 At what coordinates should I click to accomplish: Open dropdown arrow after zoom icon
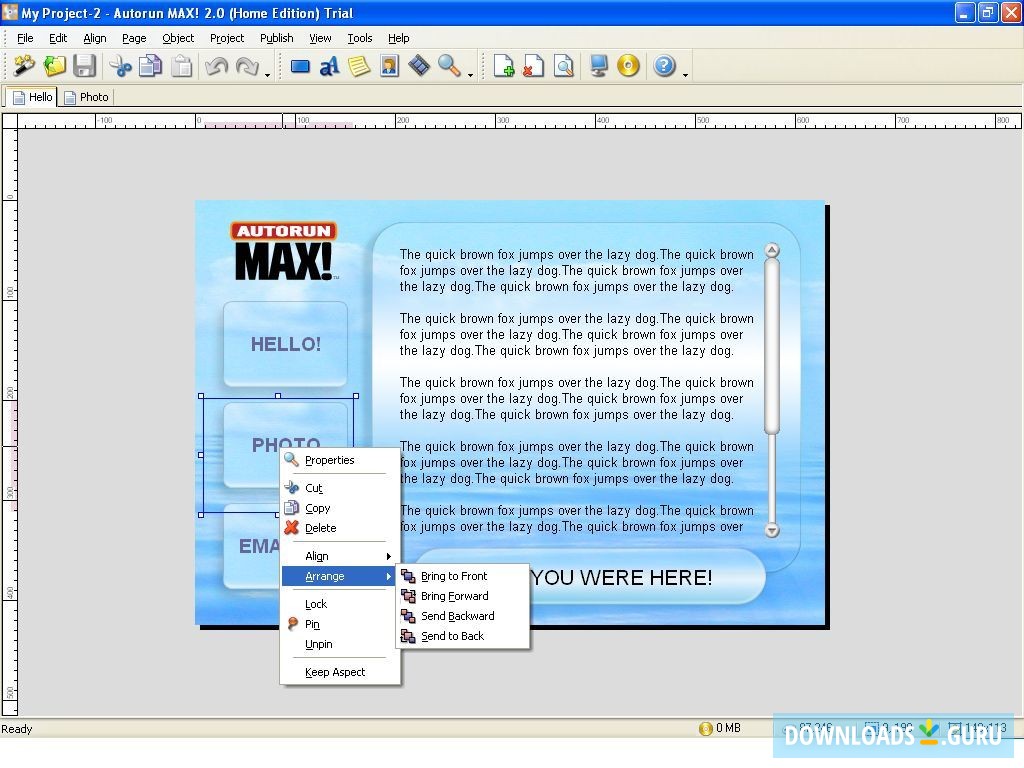[470, 74]
